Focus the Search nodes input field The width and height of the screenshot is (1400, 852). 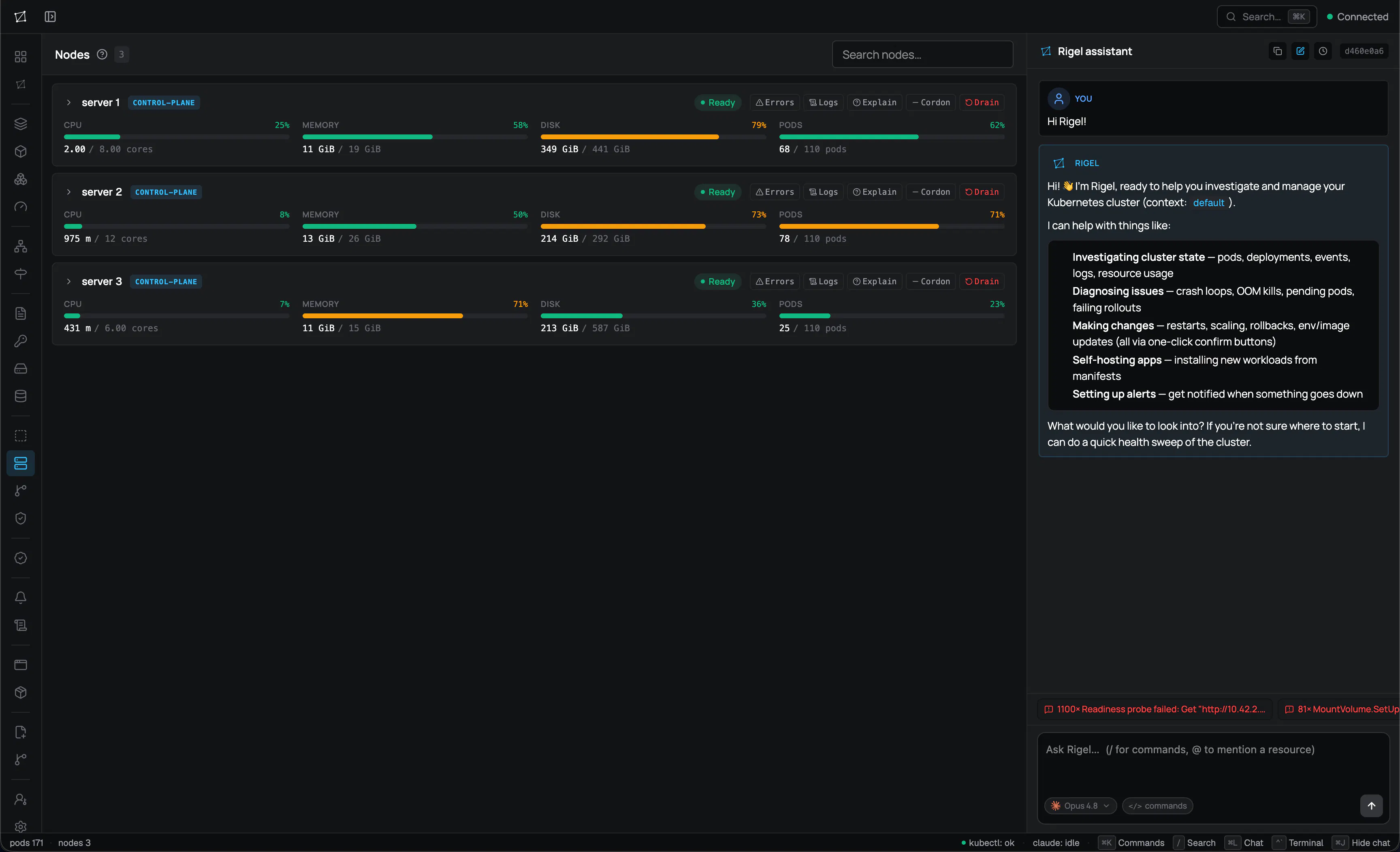pos(922,55)
